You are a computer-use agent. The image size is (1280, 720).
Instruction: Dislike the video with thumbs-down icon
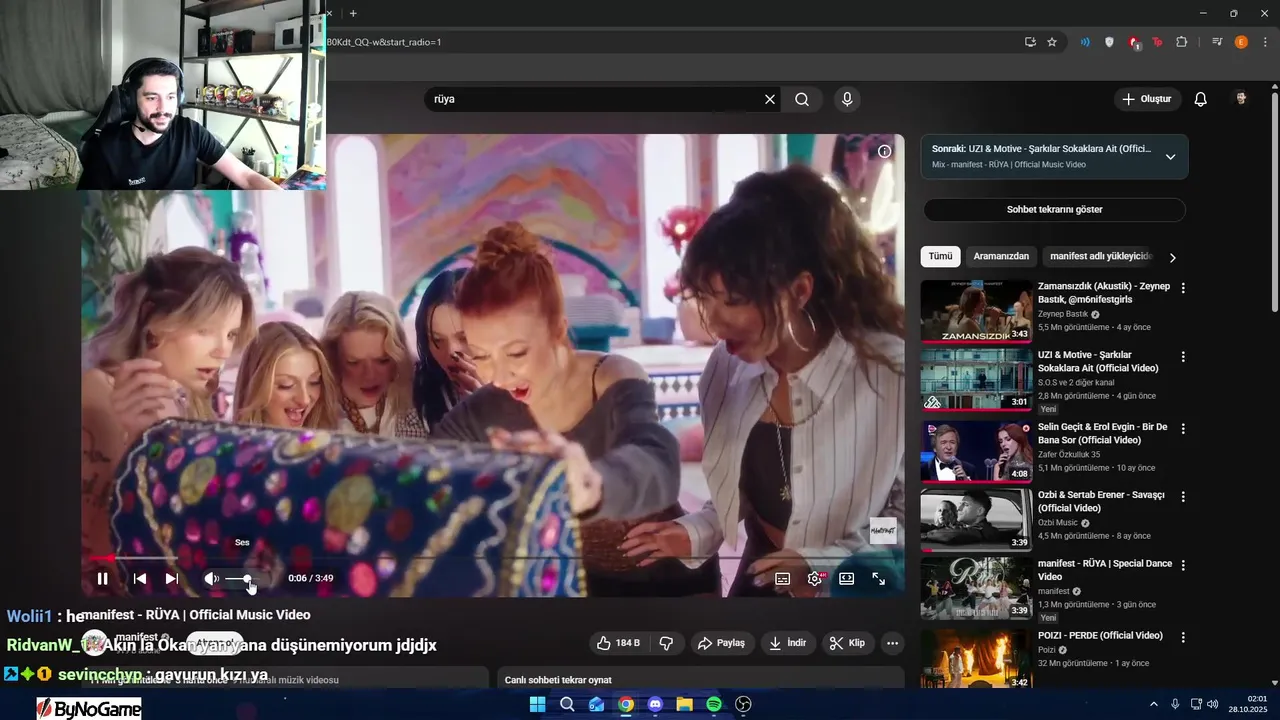666,643
